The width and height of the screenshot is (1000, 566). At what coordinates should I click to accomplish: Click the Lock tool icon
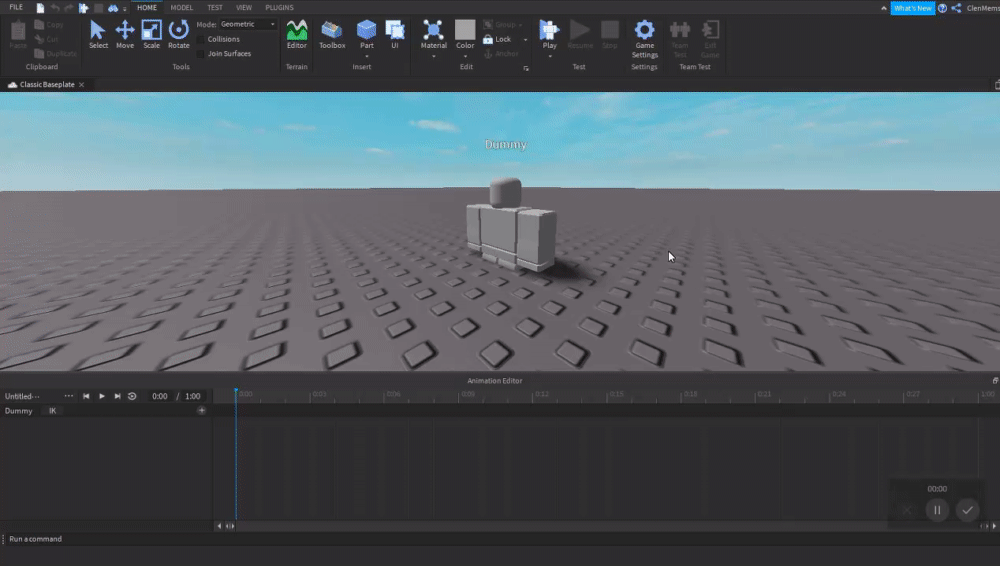[x=488, y=39]
